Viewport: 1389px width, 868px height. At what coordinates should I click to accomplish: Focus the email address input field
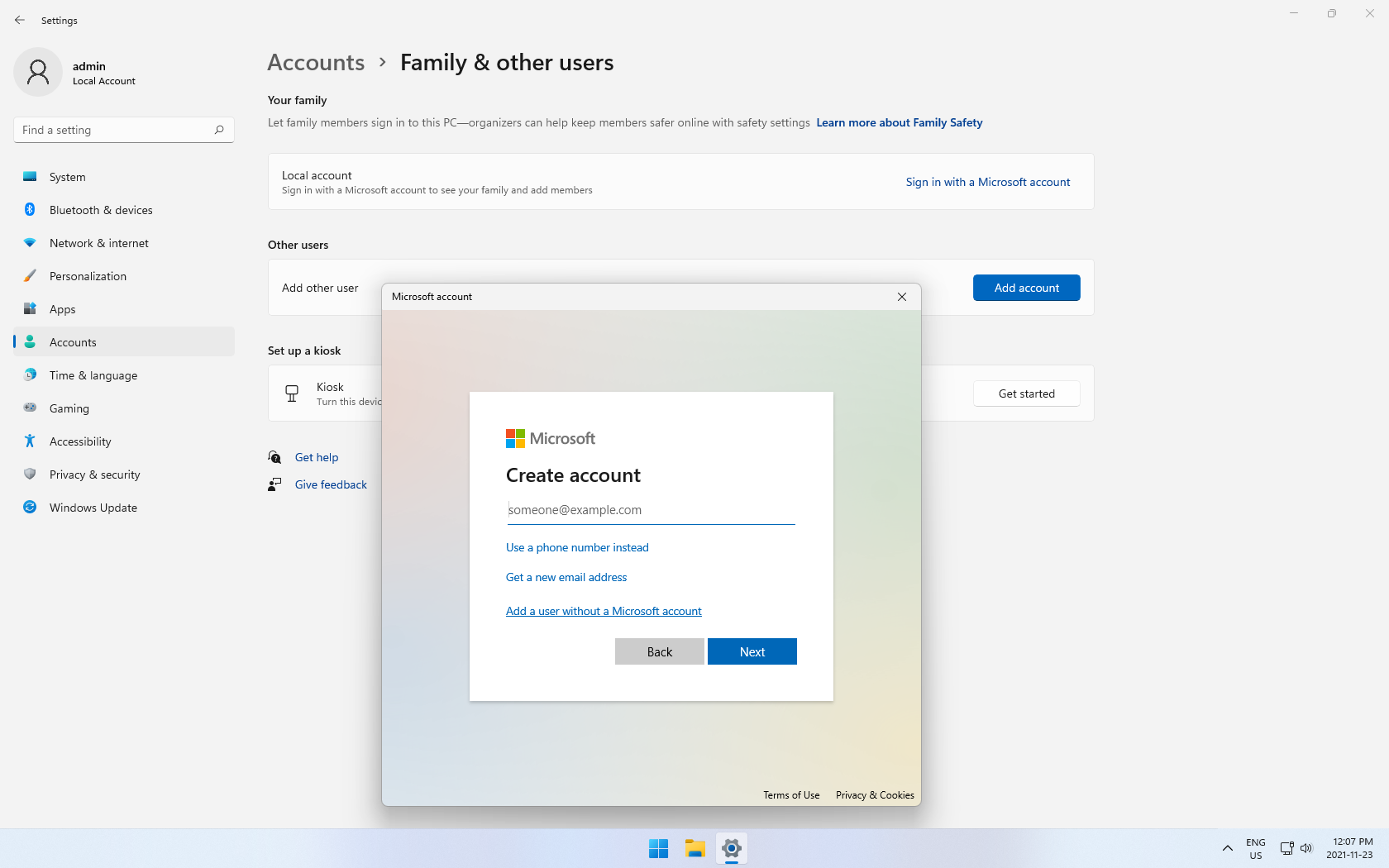651,510
